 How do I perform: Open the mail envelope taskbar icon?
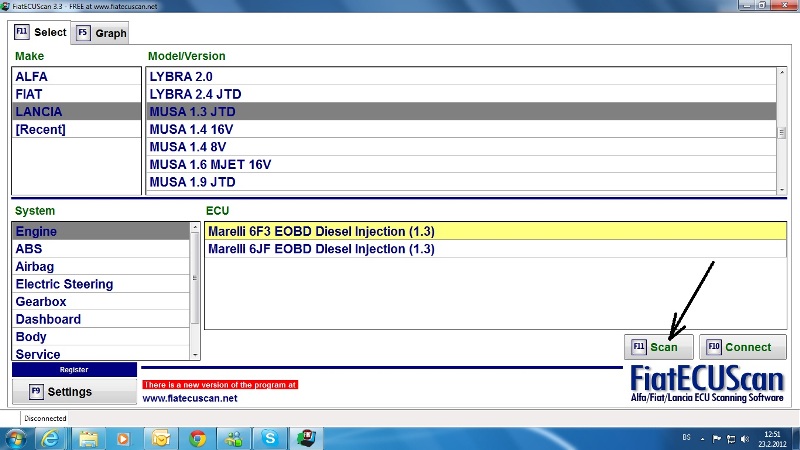[160, 439]
